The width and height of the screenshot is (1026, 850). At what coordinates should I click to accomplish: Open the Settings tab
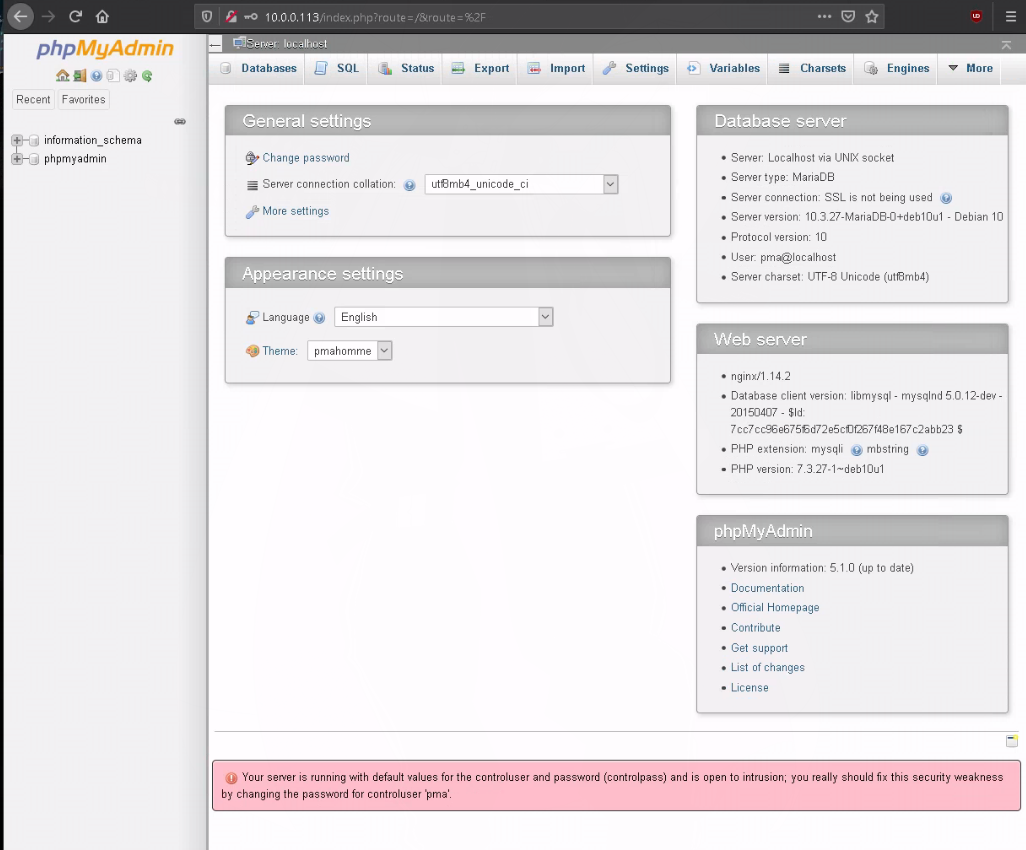coord(635,68)
